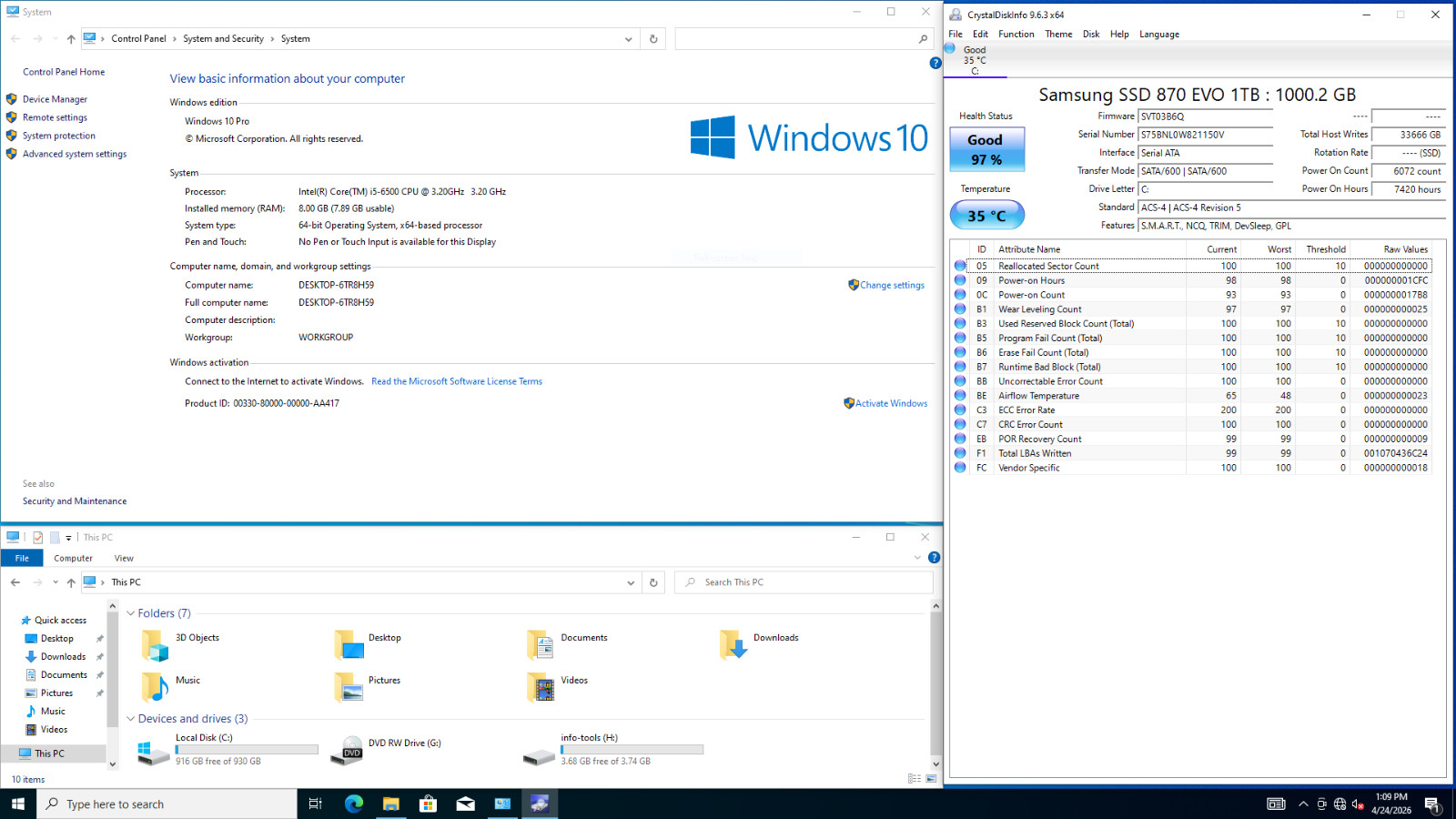Open the Computer ribbon tab
1456x819 pixels.
tap(73, 559)
